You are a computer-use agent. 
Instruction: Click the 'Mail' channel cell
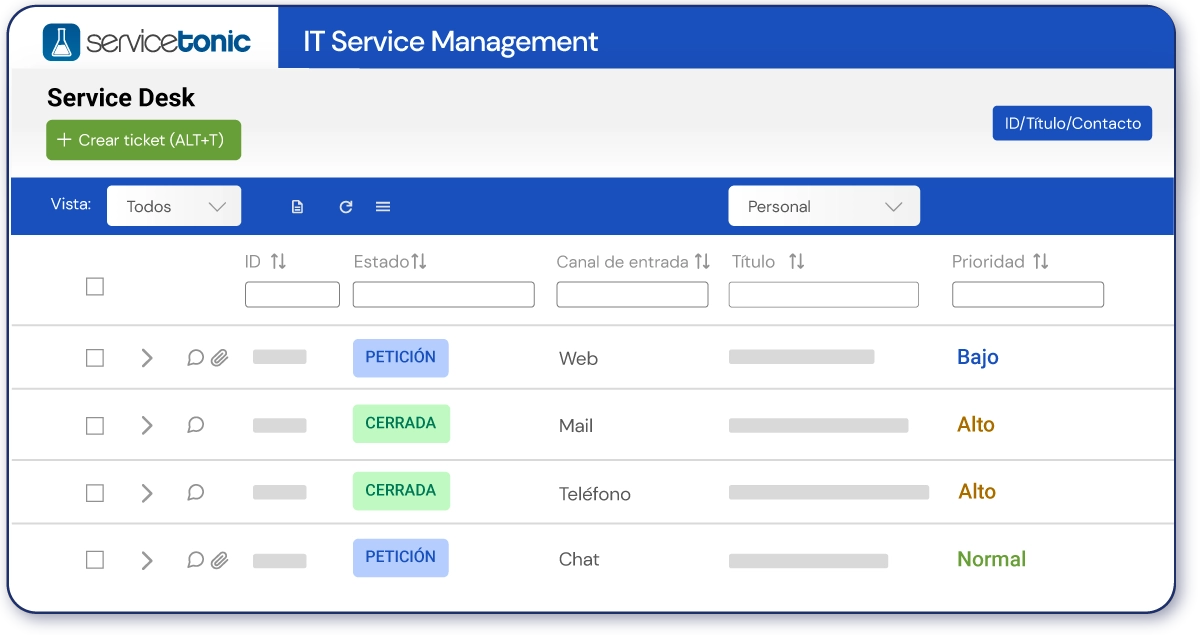(x=576, y=426)
